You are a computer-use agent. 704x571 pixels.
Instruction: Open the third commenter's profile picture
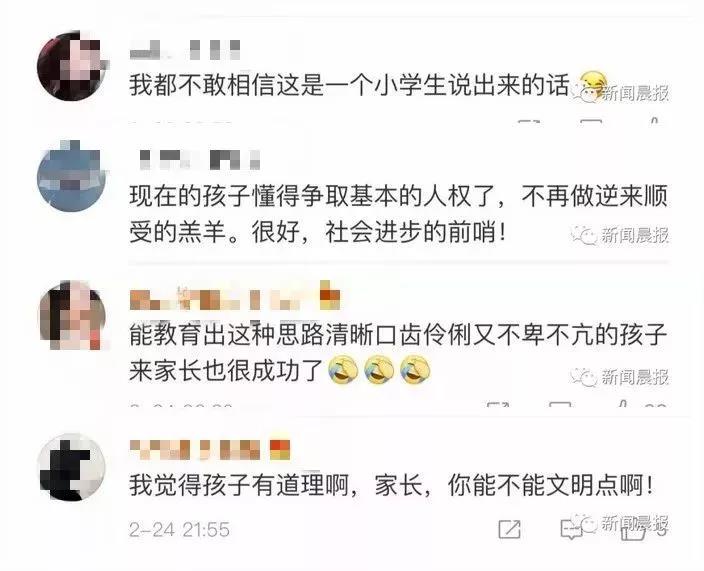pos(72,315)
